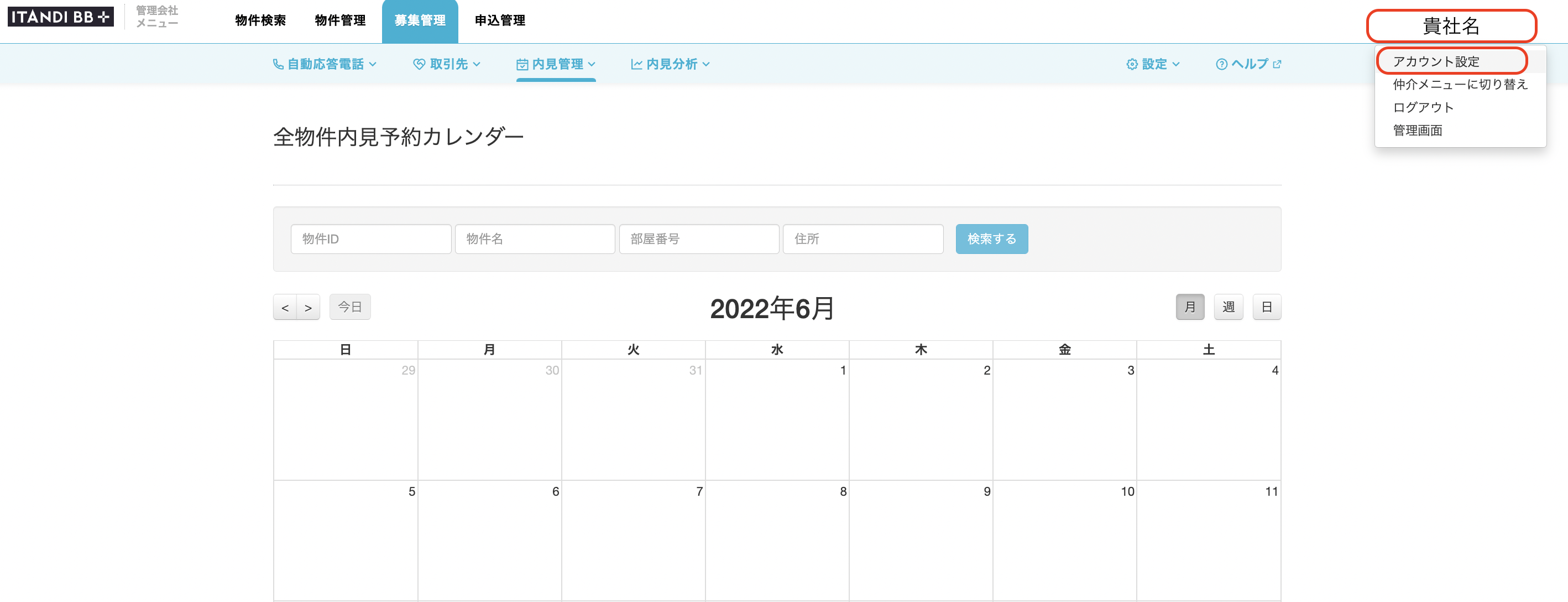Expand the 設定 dropdown chevron
The image size is (1568, 602).
tap(1176, 64)
